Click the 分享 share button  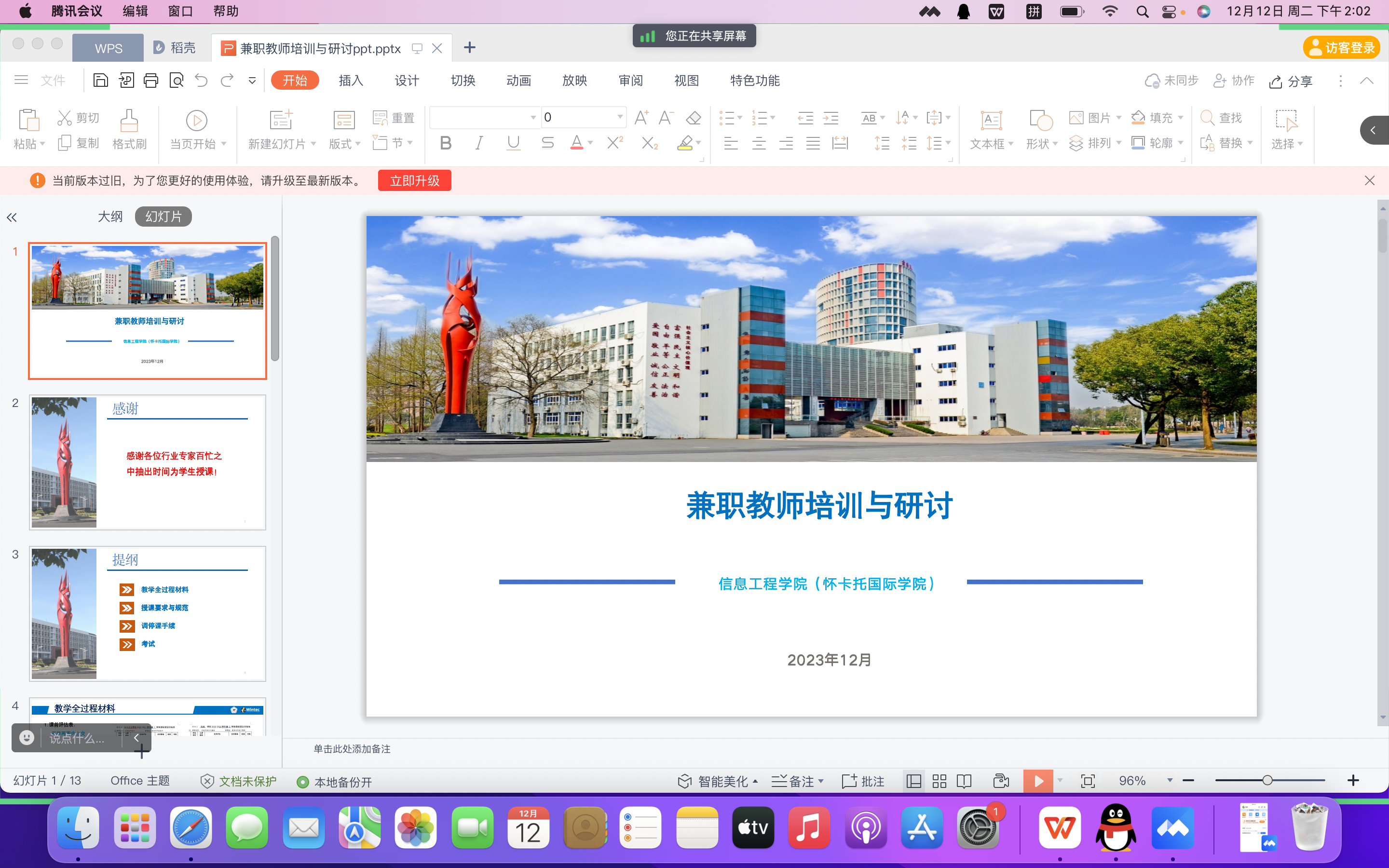[x=1291, y=81]
